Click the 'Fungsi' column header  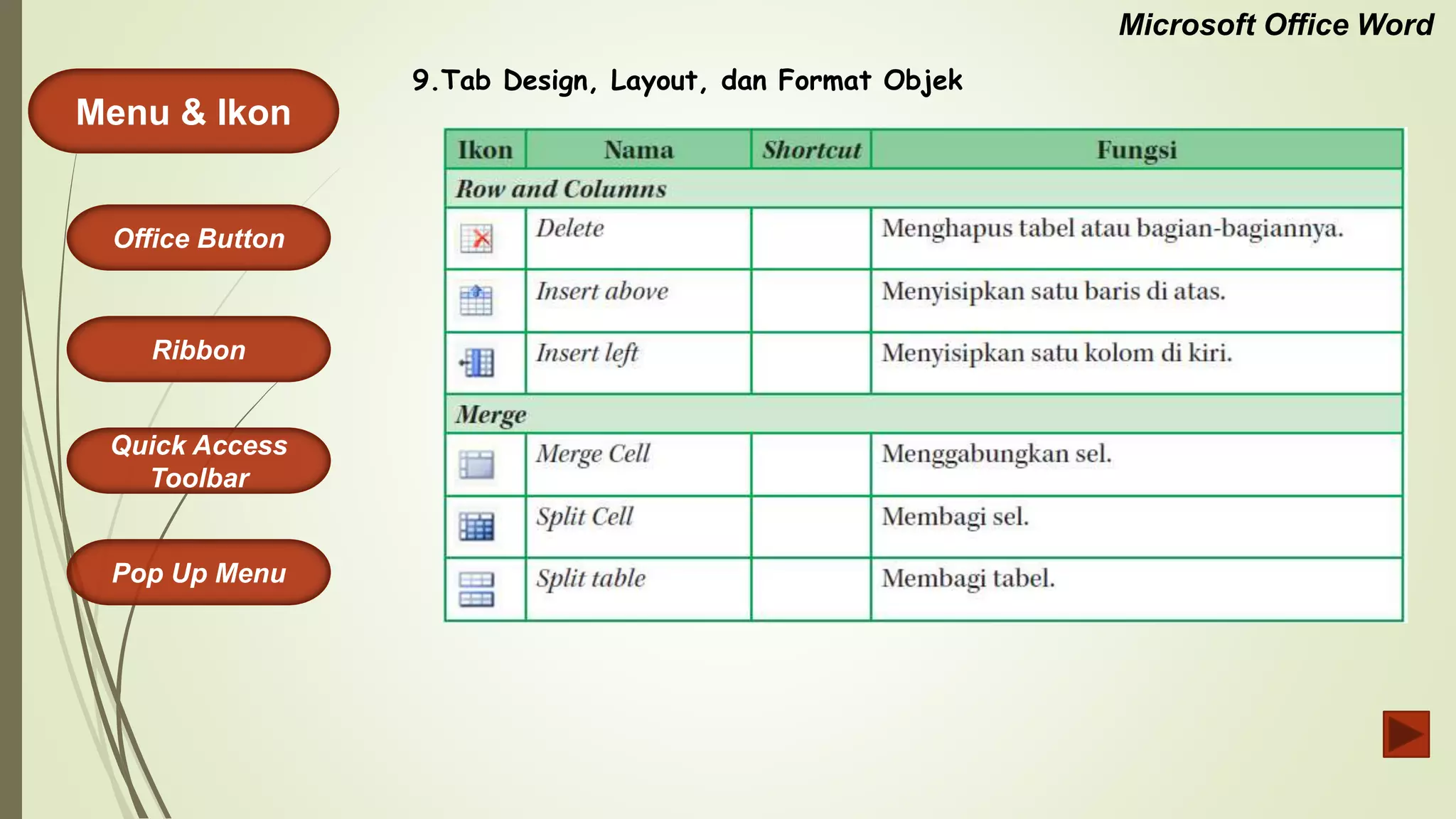pos(1137,149)
